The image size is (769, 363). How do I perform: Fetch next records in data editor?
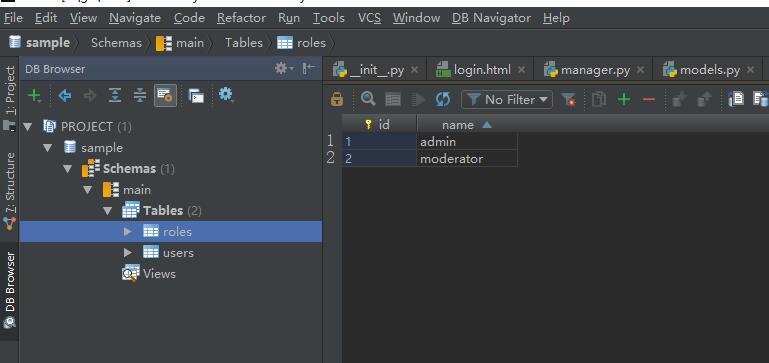[418, 100]
